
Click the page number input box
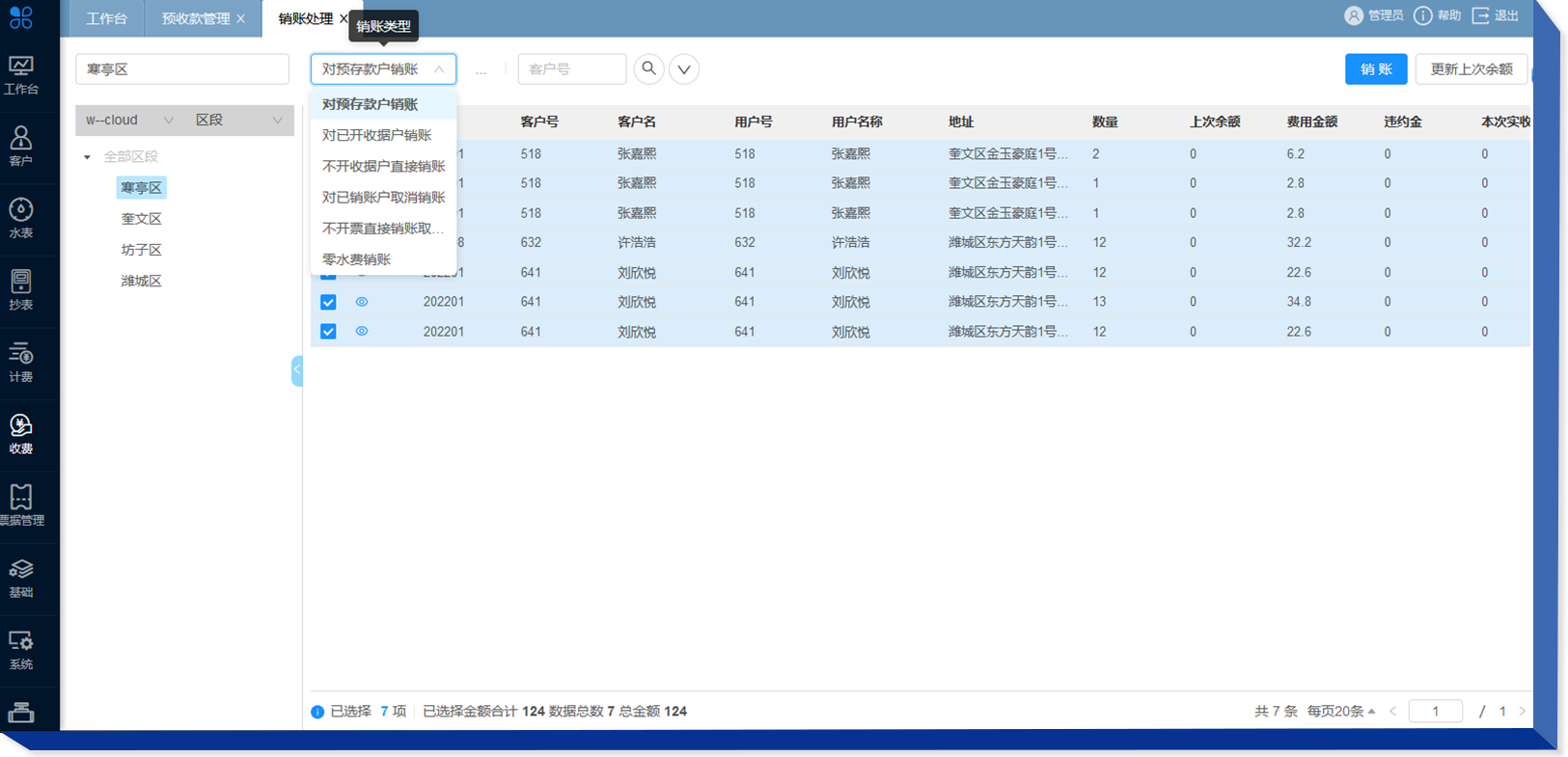[x=1435, y=711]
